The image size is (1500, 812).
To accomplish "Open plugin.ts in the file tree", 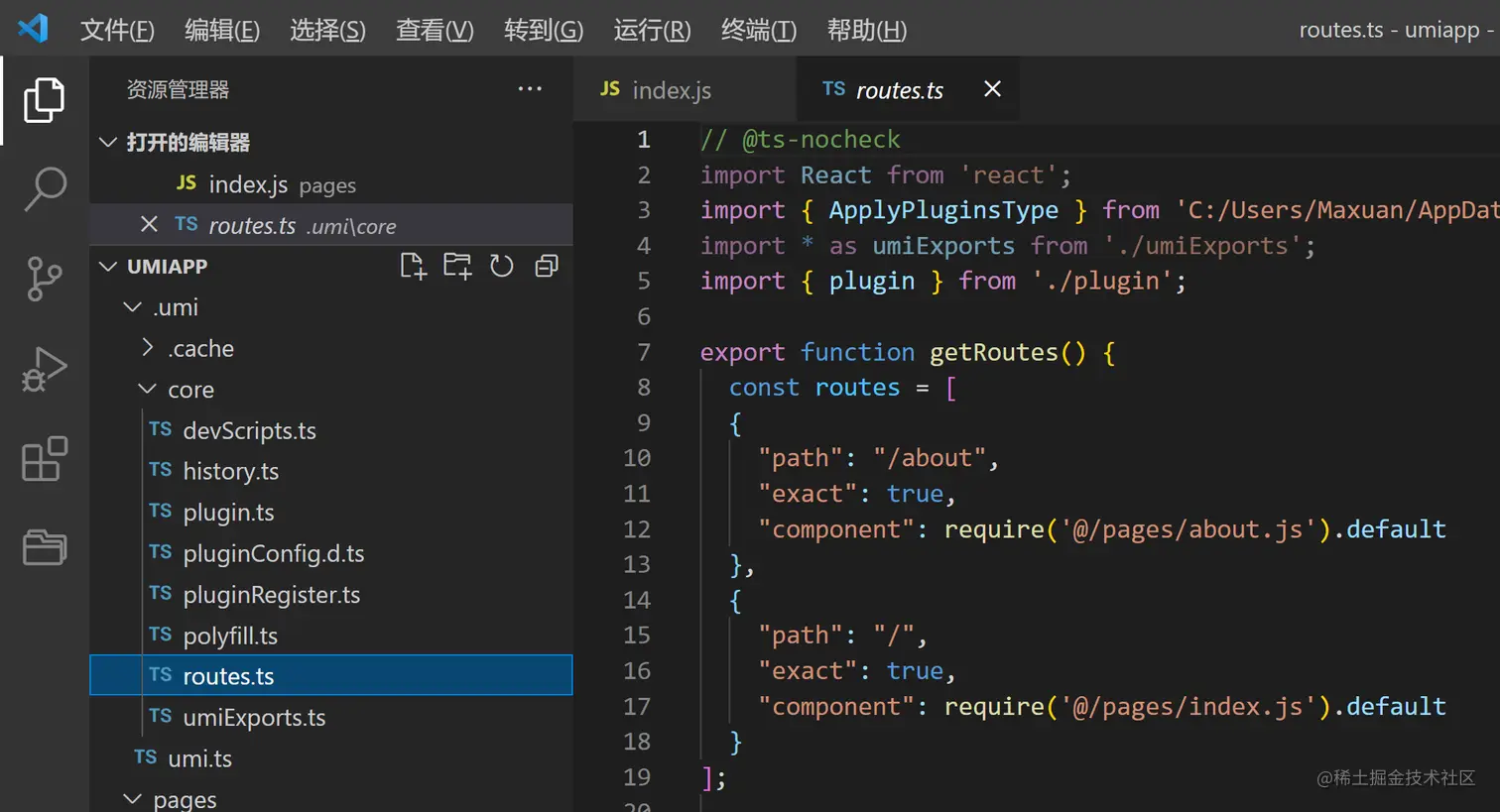I will tap(331, 513).
